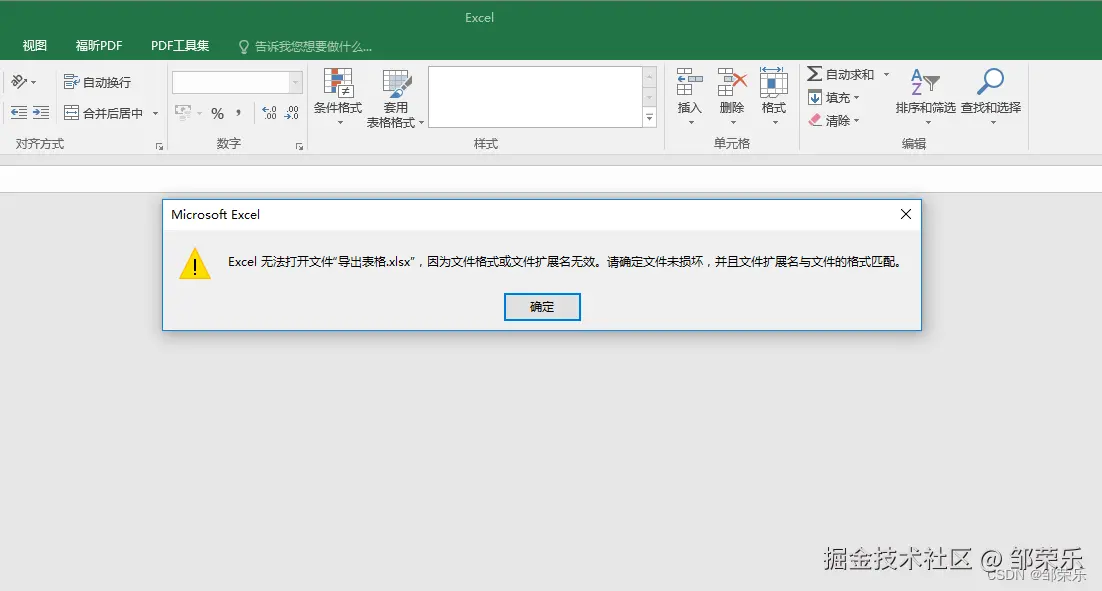The width and height of the screenshot is (1102, 591).
Task: Toggle 合并后居中 merge and center
Action: point(104,112)
